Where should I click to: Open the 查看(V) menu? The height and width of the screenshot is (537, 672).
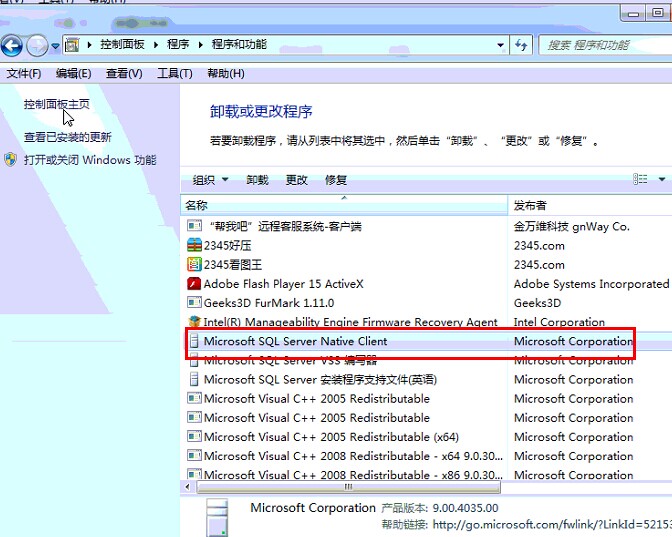124,74
